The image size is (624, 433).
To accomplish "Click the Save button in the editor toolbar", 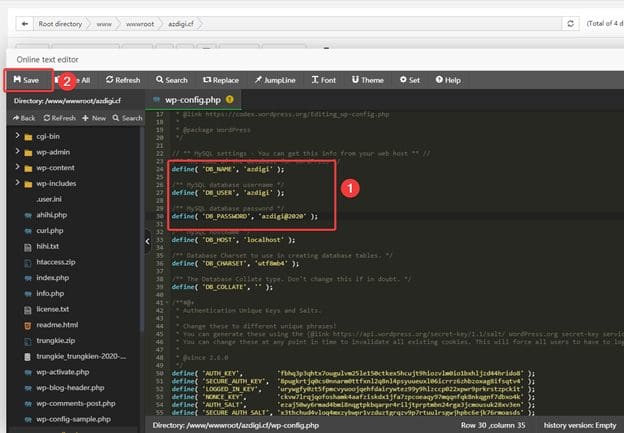I will pos(27,79).
